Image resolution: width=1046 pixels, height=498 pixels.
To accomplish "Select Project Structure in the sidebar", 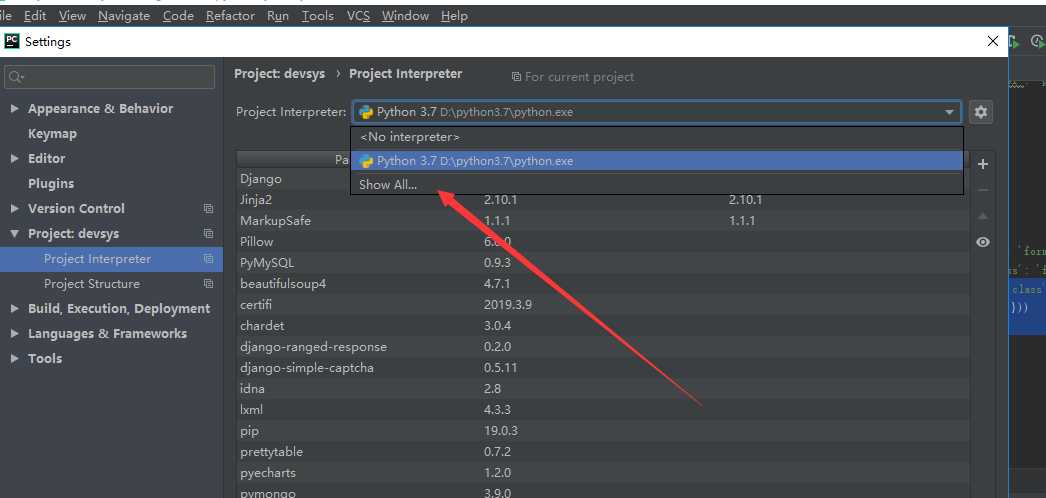I will pyautogui.click(x=111, y=284).
